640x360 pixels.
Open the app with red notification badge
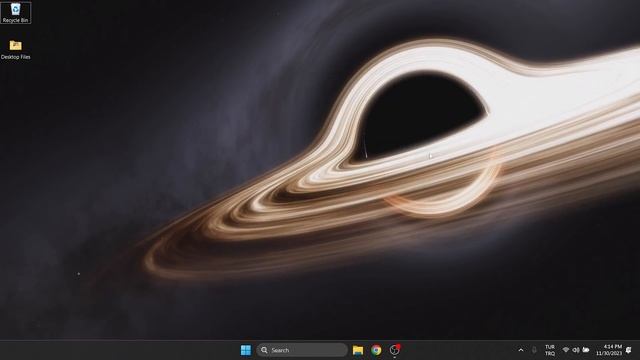pyautogui.click(x=395, y=350)
